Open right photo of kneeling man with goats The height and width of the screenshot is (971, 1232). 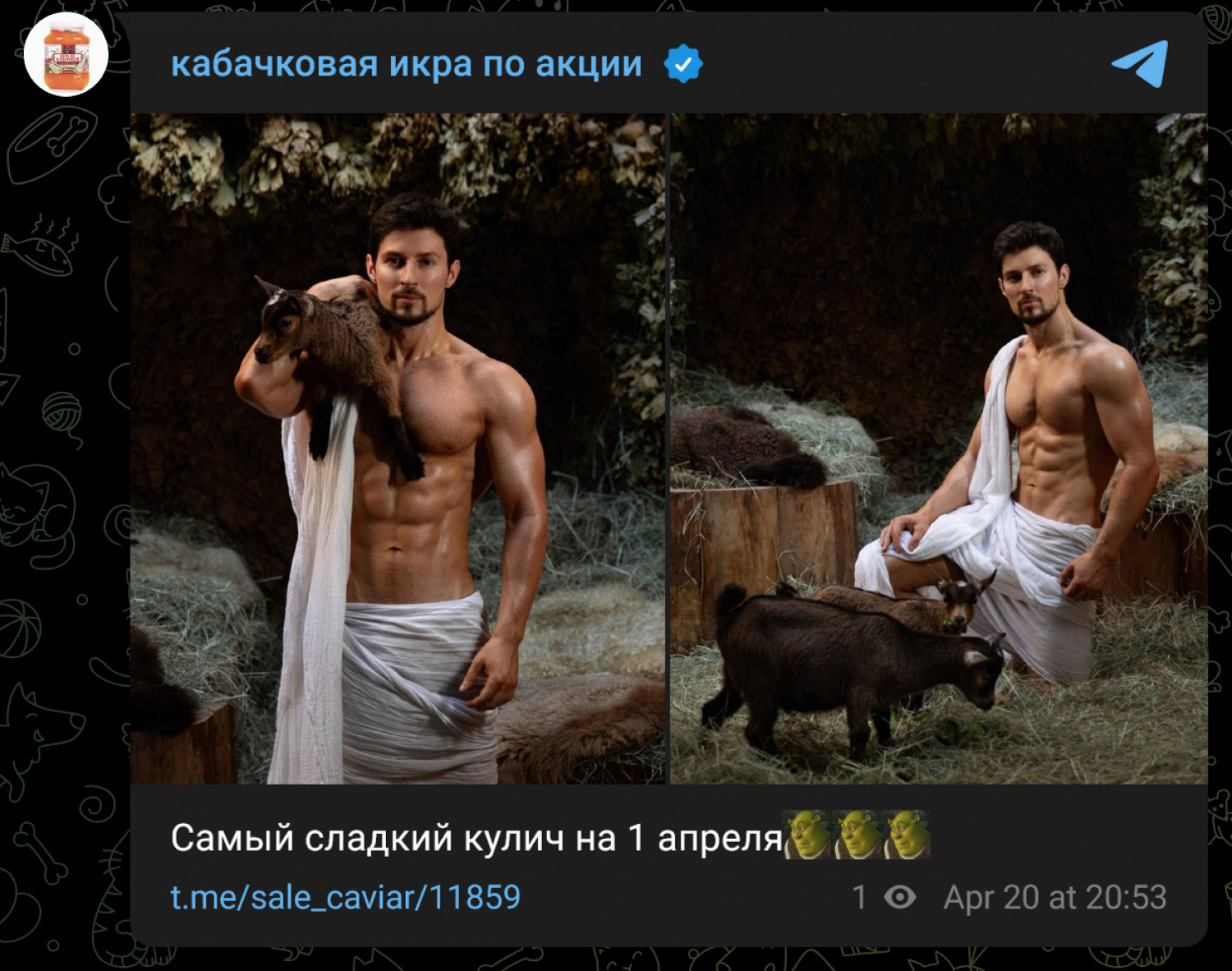(x=939, y=449)
